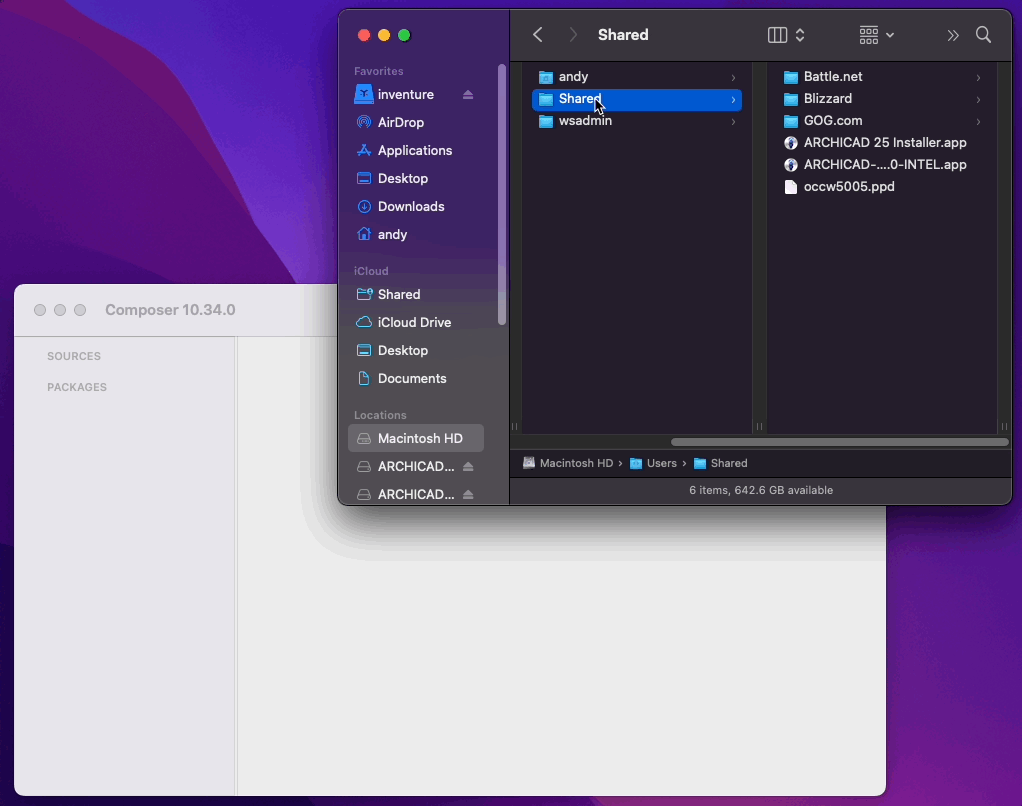Open the column view switcher icon

(x=786, y=35)
